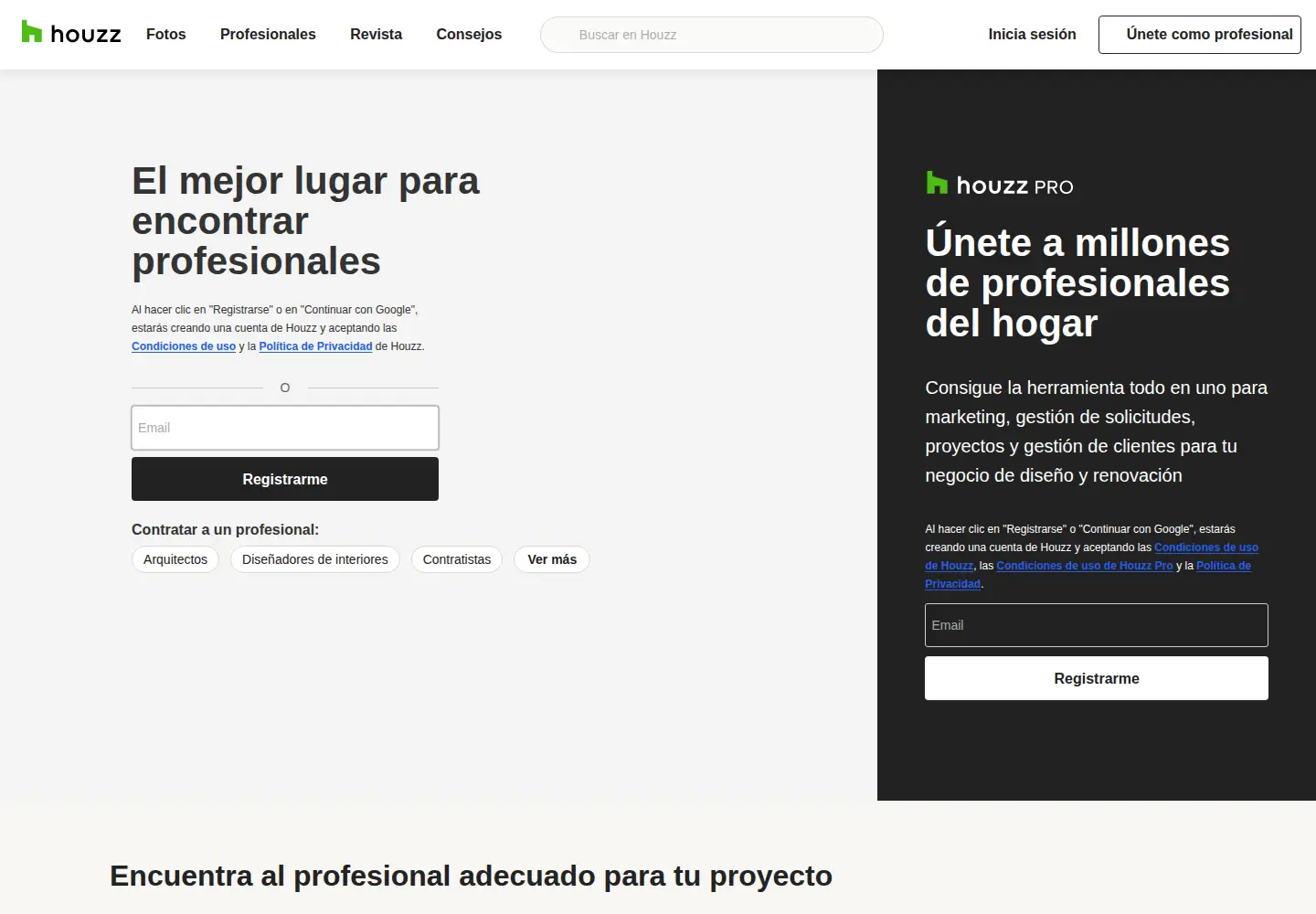Select the Arquitectos chip
Screen dimensions: 1316x914
click(x=175, y=559)
